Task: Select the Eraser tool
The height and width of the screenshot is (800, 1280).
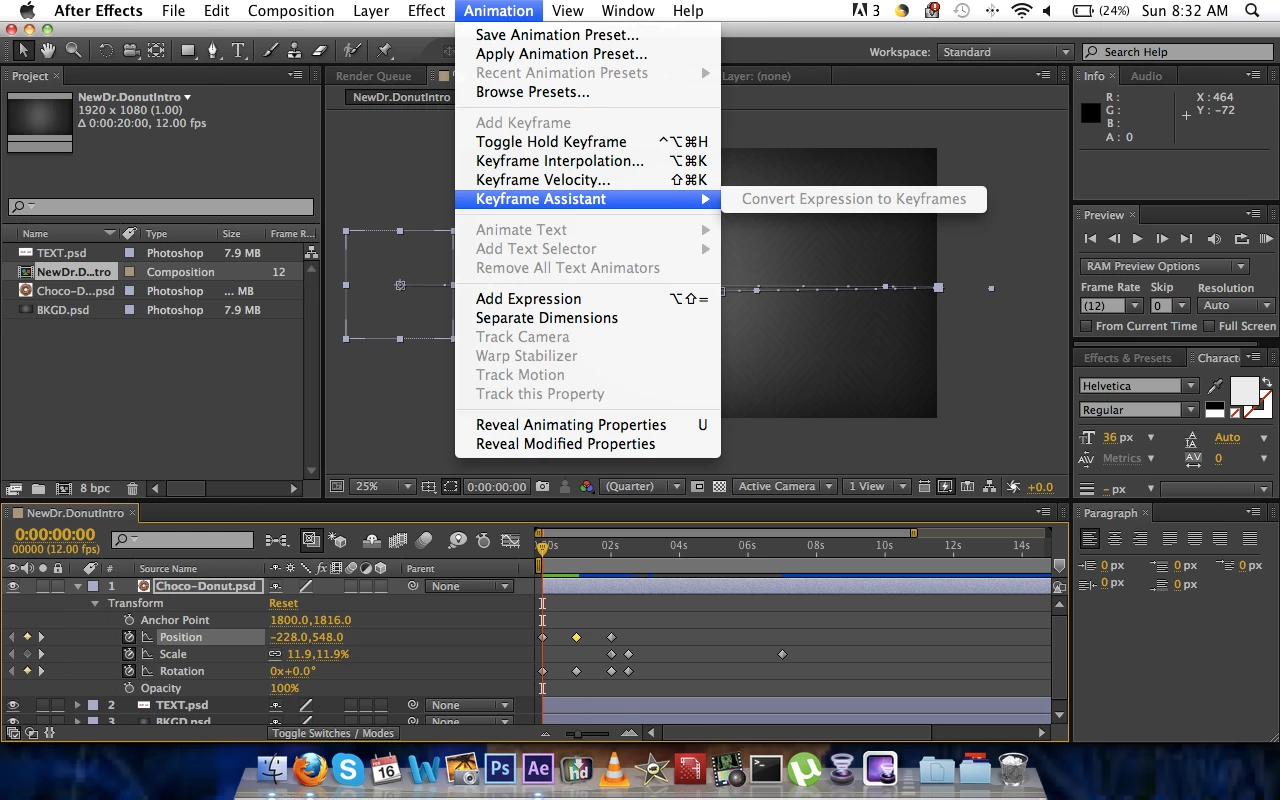Action: (x=319, y=50)
